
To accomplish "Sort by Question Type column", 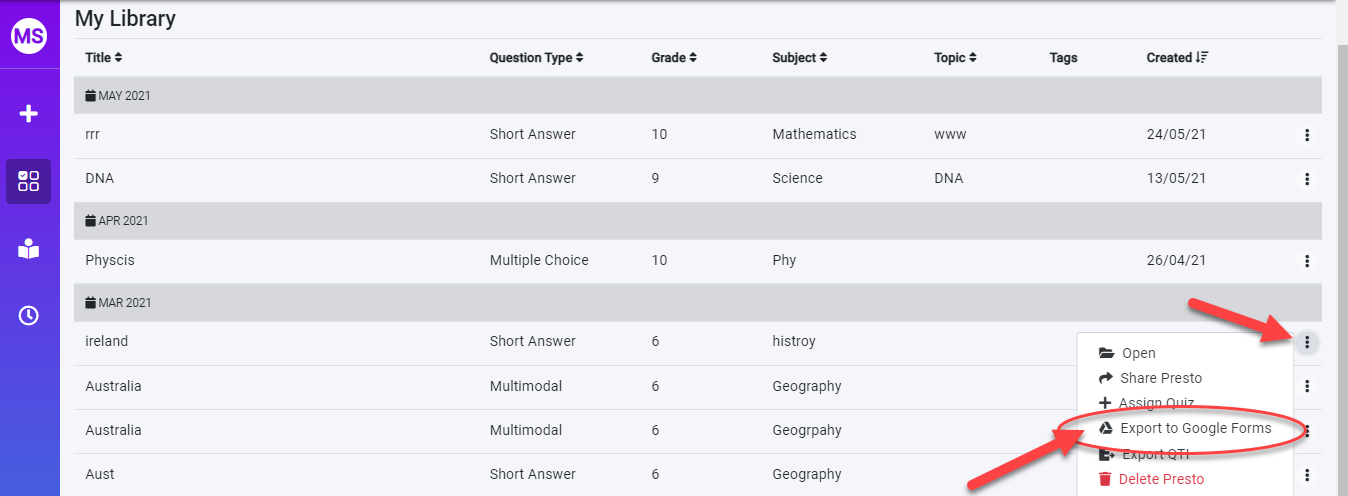I will [536, 58].
